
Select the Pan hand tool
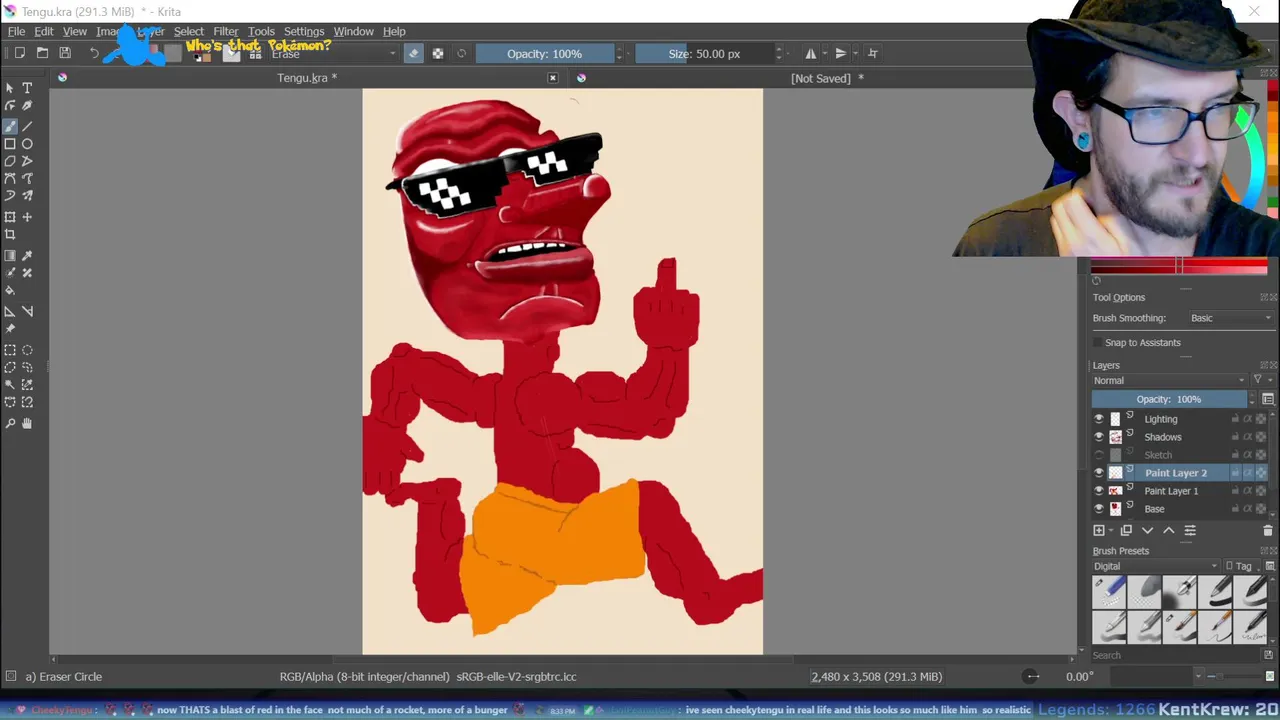point(27,424)
